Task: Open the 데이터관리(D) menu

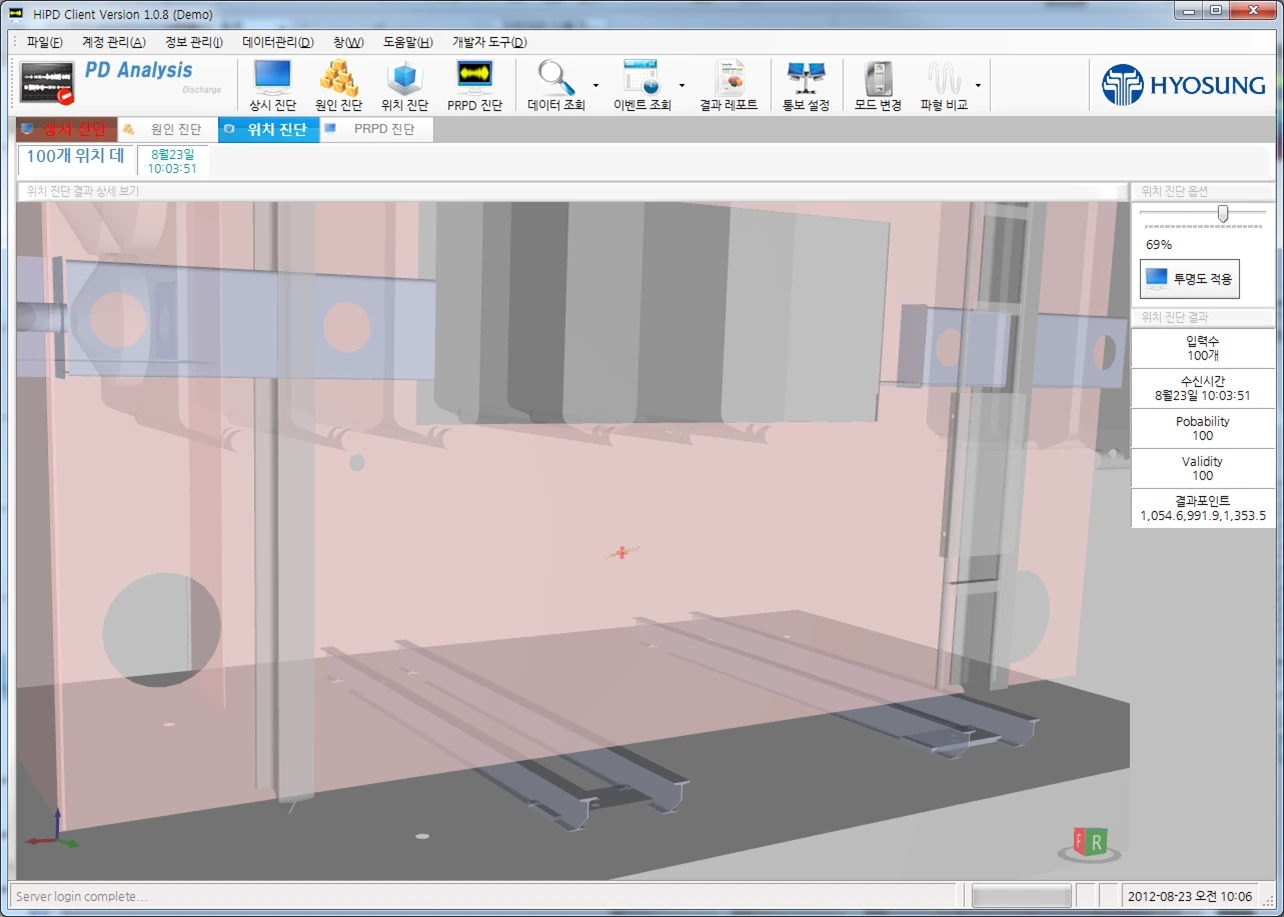Action: pyautogui.click(x=278, y=42)
